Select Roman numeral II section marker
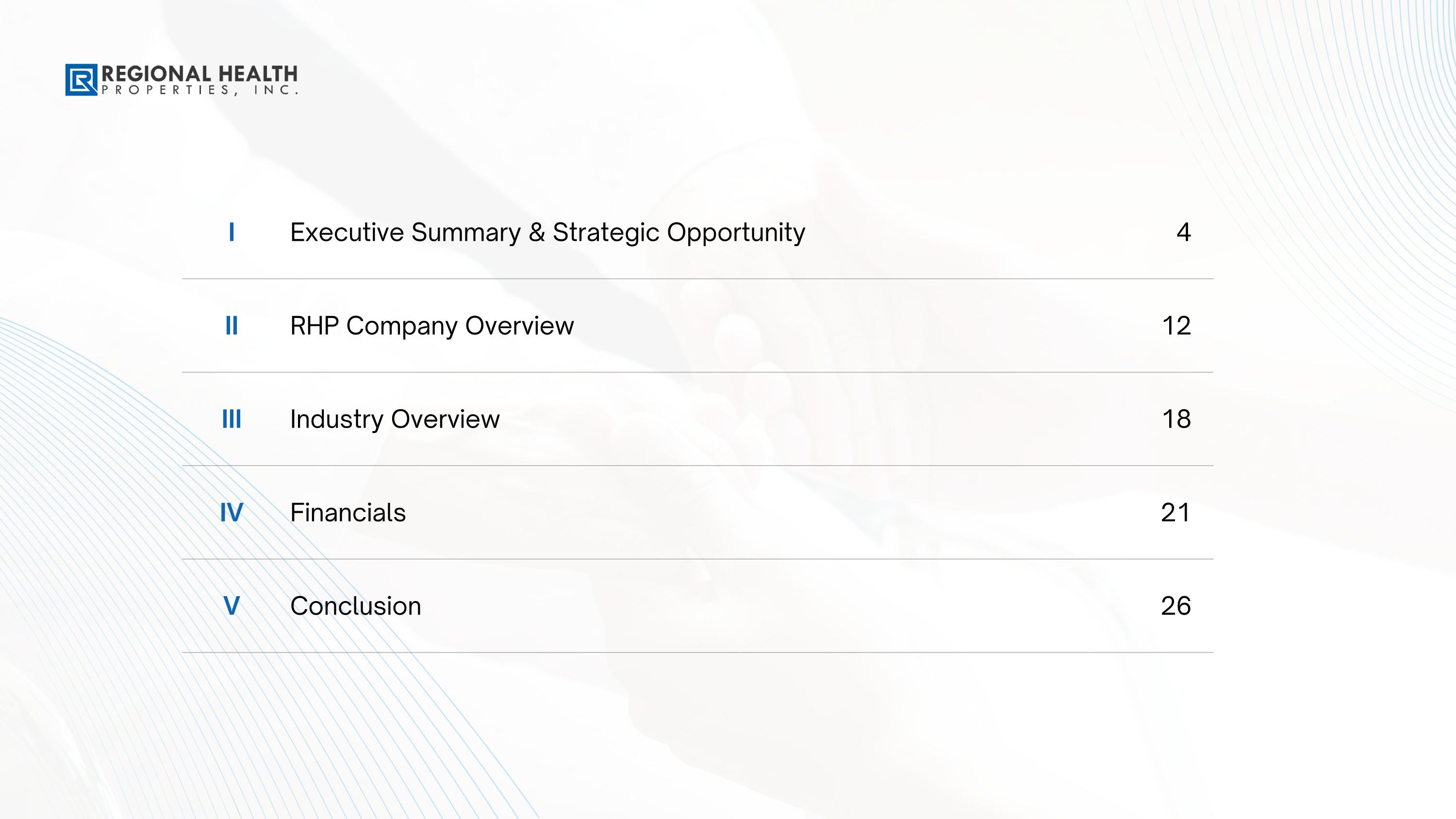Image resolution: width=1456 pixels, height=819 pixels. [231, 326]
